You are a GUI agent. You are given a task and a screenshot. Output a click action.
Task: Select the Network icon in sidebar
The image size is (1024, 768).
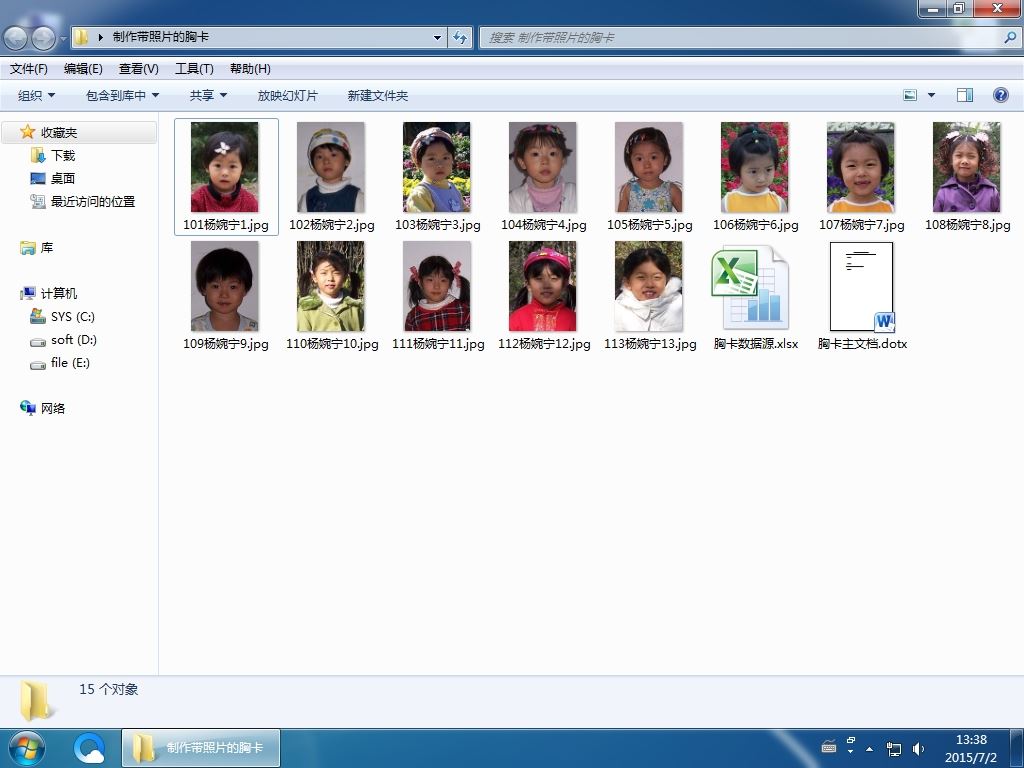pos(27,408)
